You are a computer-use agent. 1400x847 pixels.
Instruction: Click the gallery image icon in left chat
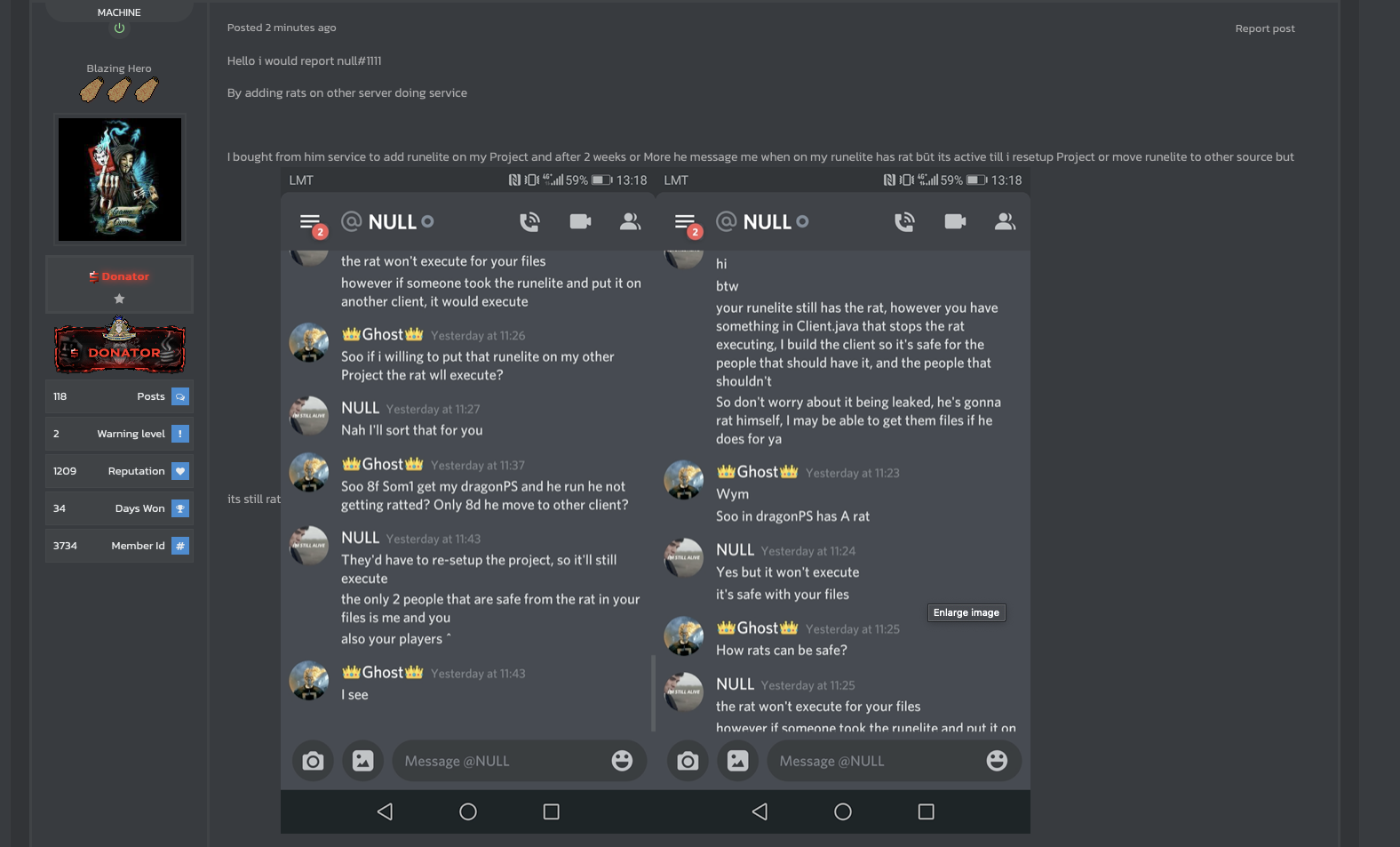pyautogui.click(x=363, y=761)
